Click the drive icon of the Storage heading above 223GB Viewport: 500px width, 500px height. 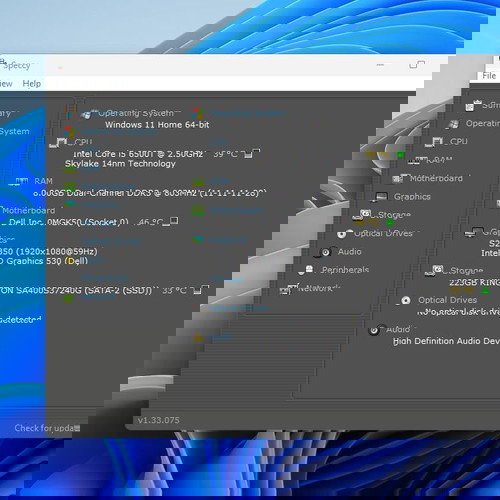coord(434,270)
